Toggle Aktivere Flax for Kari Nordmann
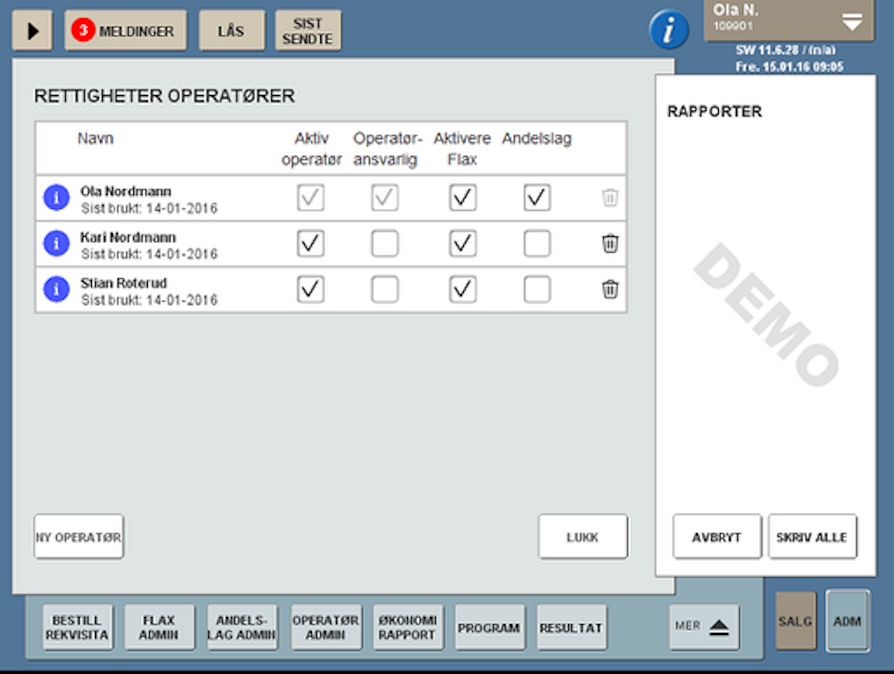894x674 pixels. point(462,244)
